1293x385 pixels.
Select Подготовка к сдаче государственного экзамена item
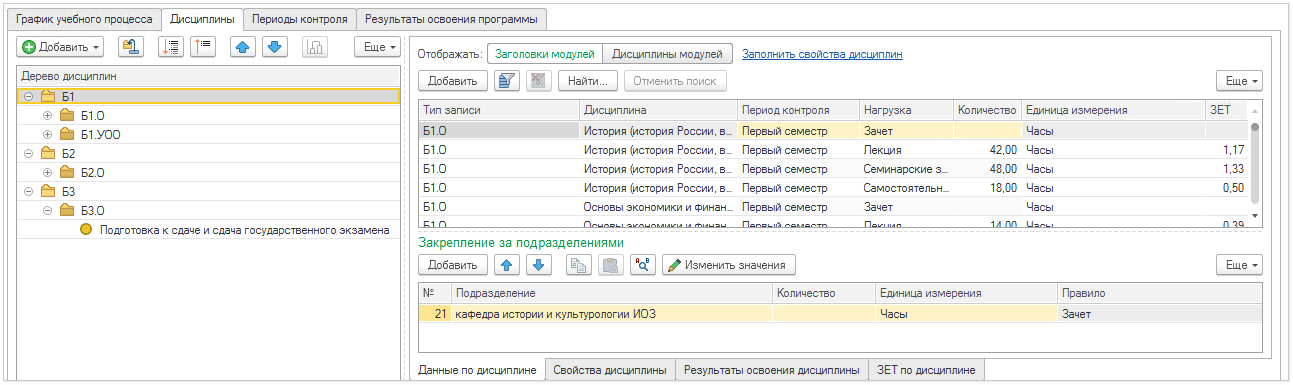coord(244,230)
